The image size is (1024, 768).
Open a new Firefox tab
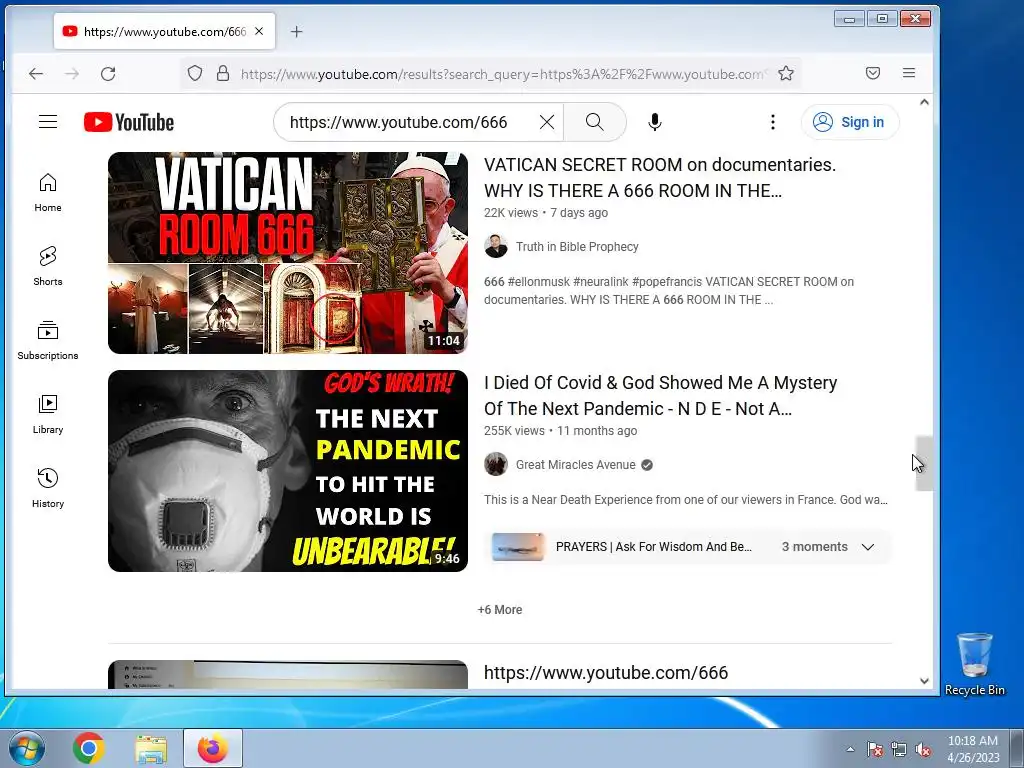[x=296, y=31]
